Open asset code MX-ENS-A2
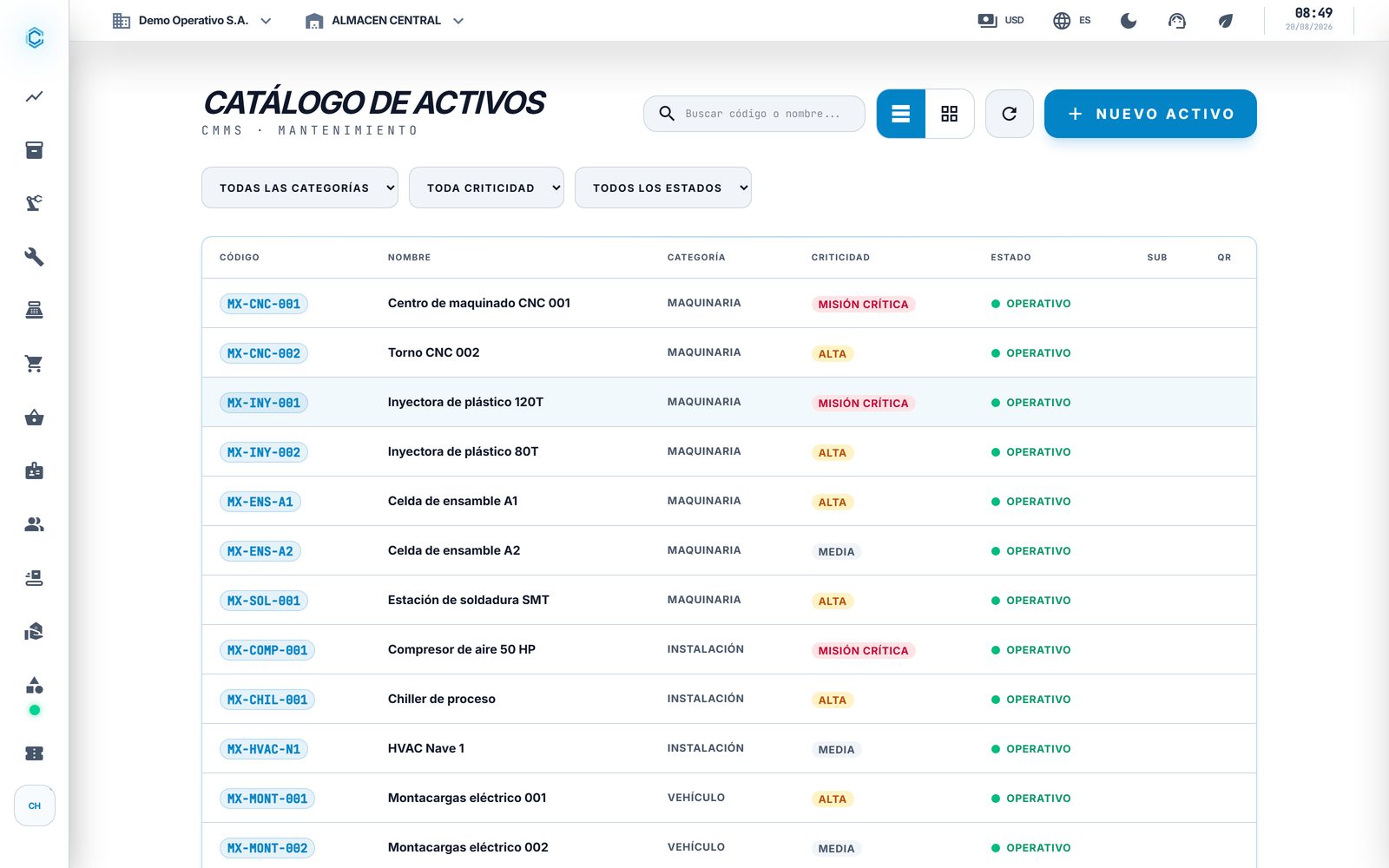 260,551
